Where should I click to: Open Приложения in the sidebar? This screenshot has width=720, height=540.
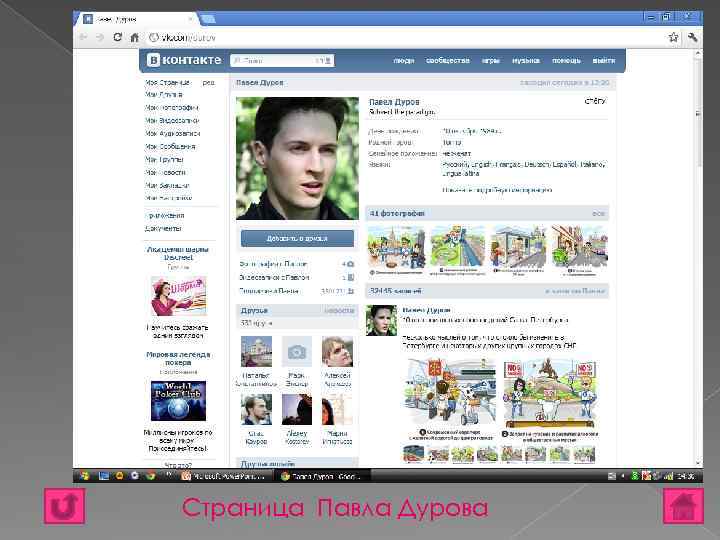point(165,215)
